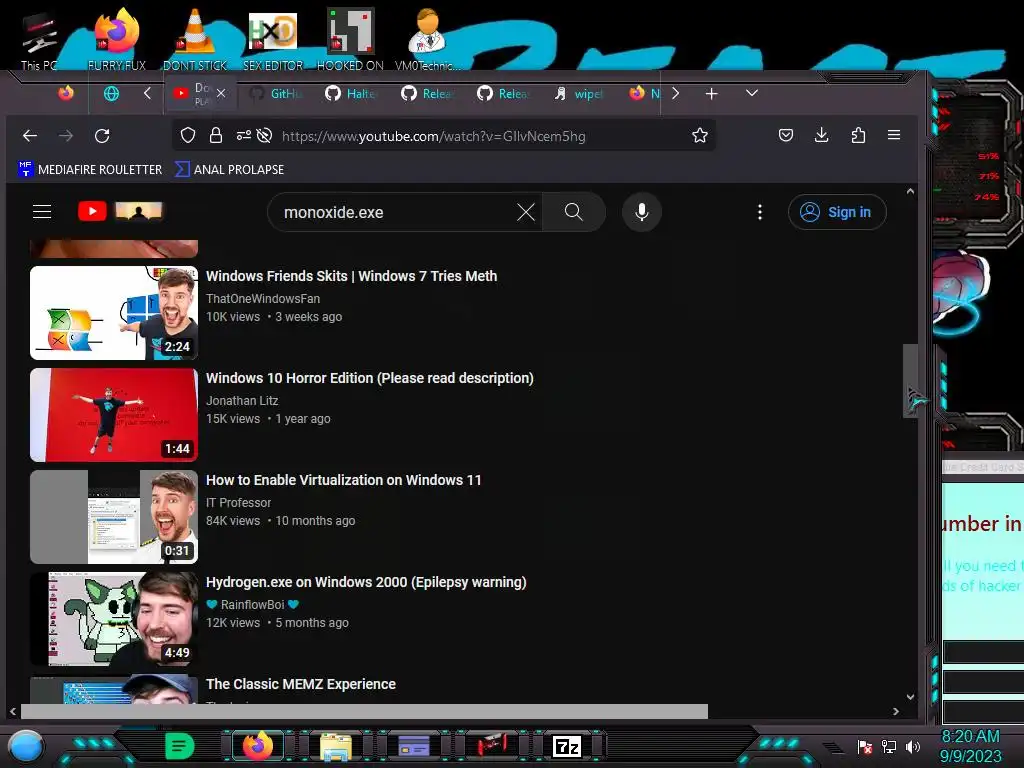
Task: Open the Jonathan Litz channel
Action: point(242,401)
